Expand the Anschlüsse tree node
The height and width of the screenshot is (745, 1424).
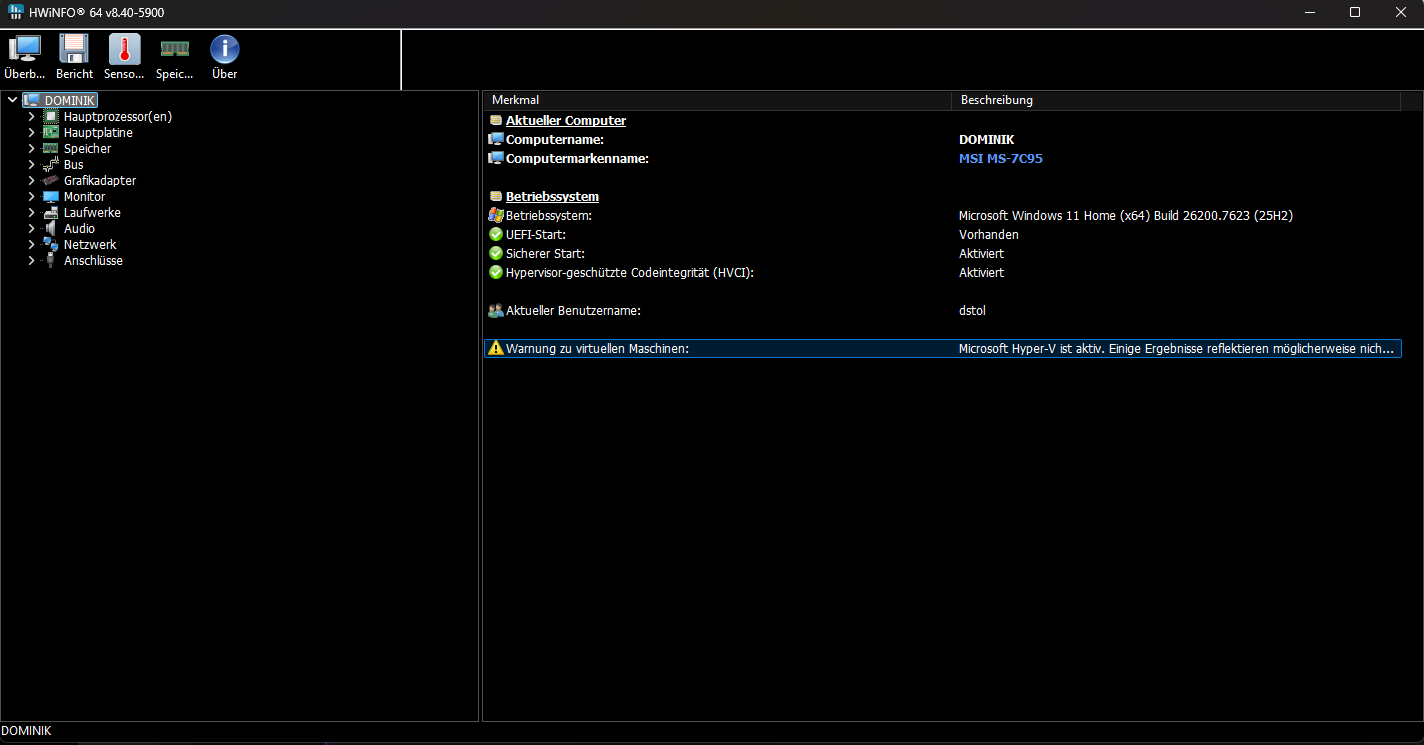tap(31, 261)
